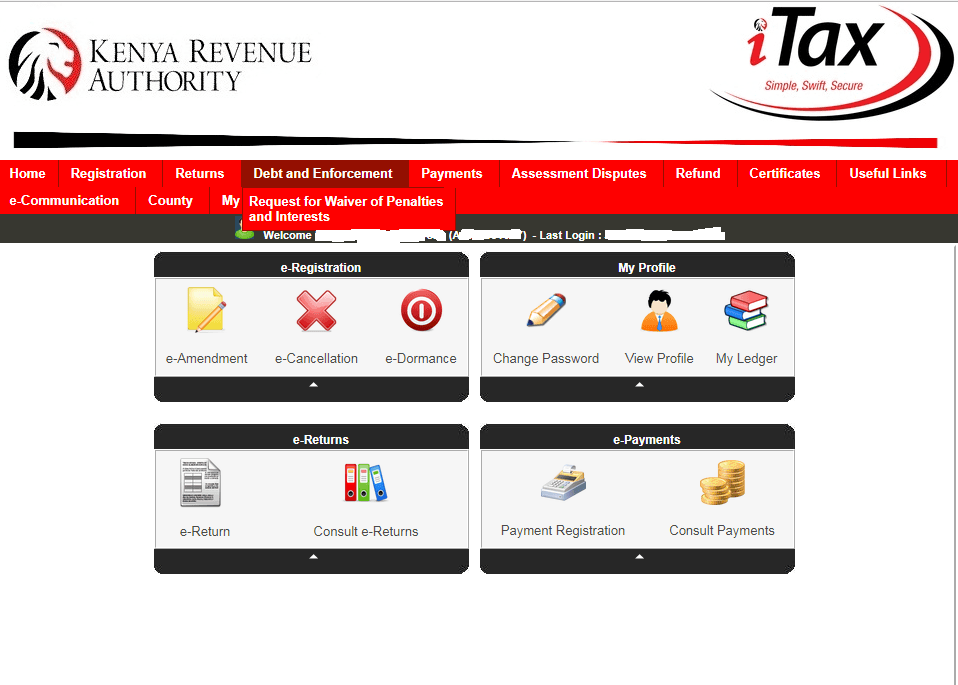Image resolution: width=958 pixels, height=685 pixels.
Task: Open the e-Amendment notepad icon
Action: [207, 310]
